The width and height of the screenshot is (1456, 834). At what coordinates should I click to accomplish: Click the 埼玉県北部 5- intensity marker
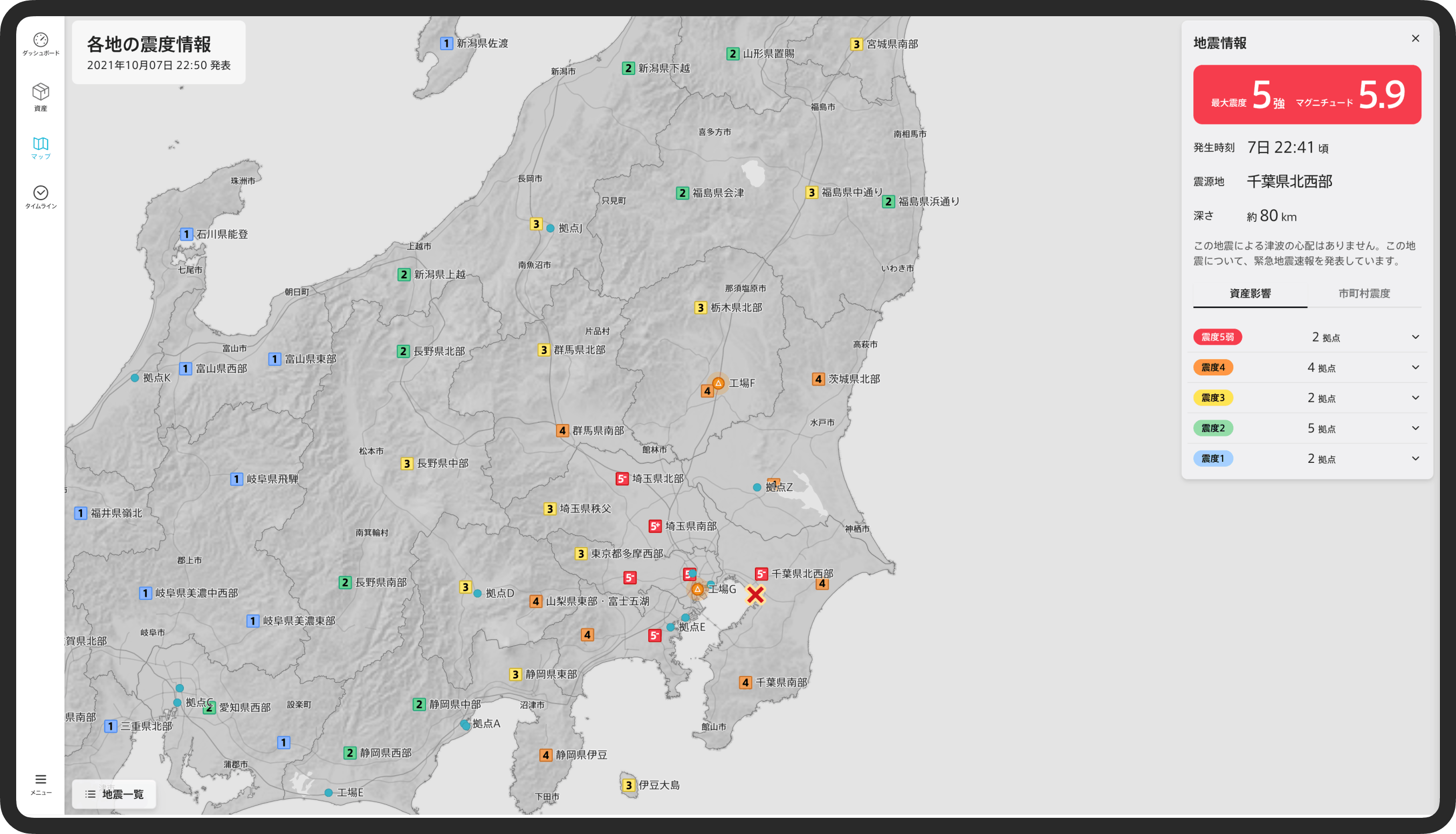click(622, 478)
